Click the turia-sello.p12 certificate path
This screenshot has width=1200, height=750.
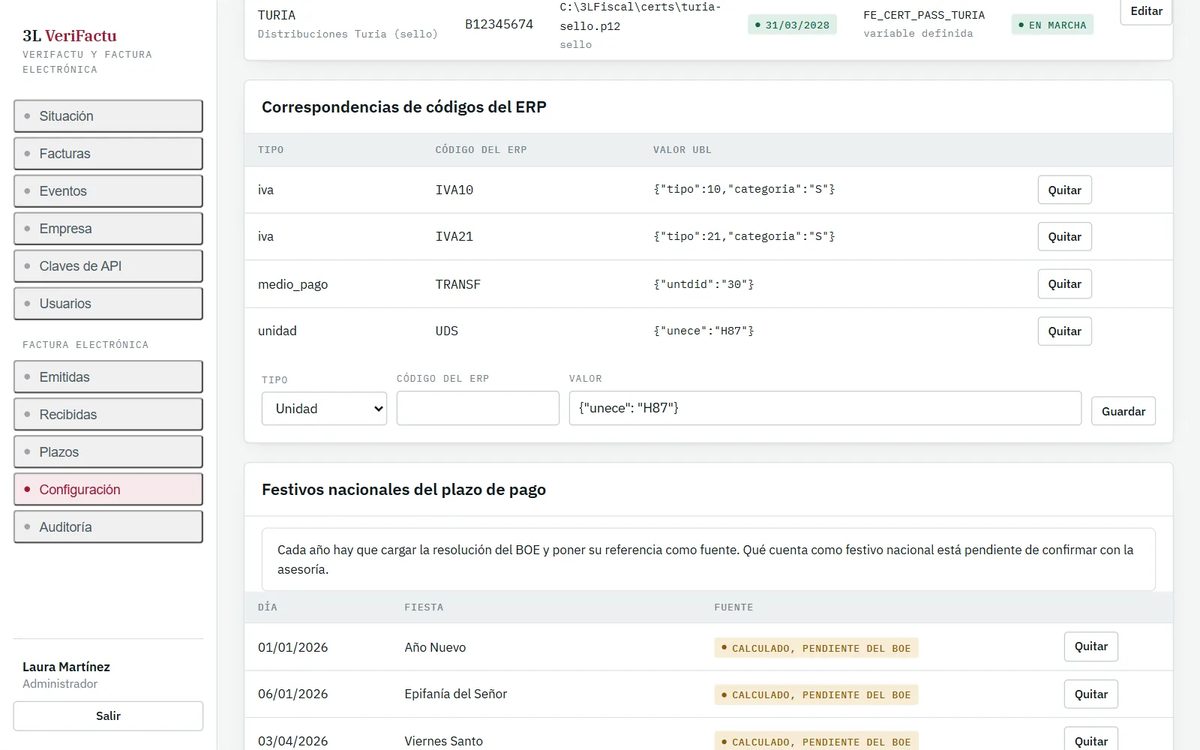[x=641, y=16]
